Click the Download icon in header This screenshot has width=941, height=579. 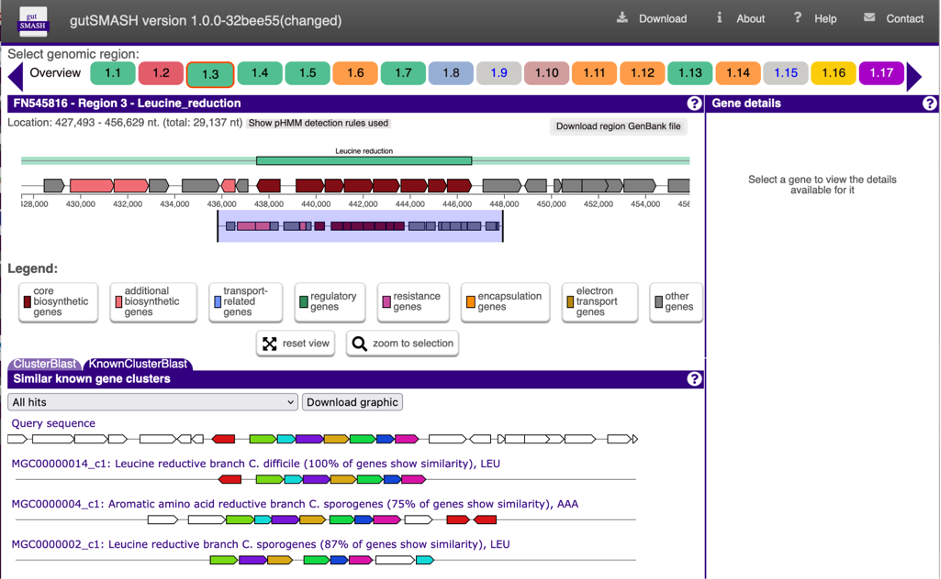coord(622,18)
